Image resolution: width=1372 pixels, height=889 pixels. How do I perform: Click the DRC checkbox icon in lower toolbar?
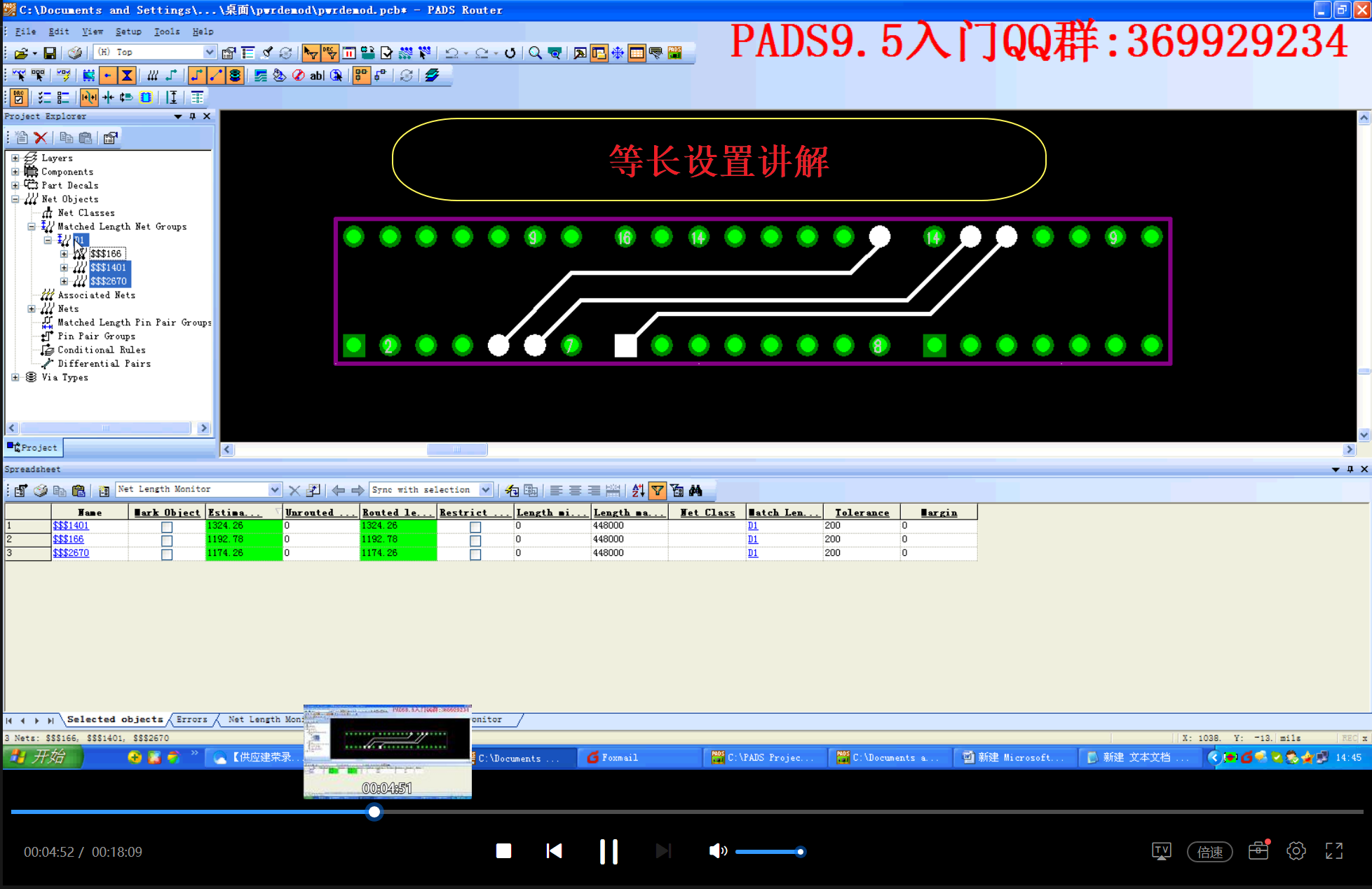(x=19, y=97)
